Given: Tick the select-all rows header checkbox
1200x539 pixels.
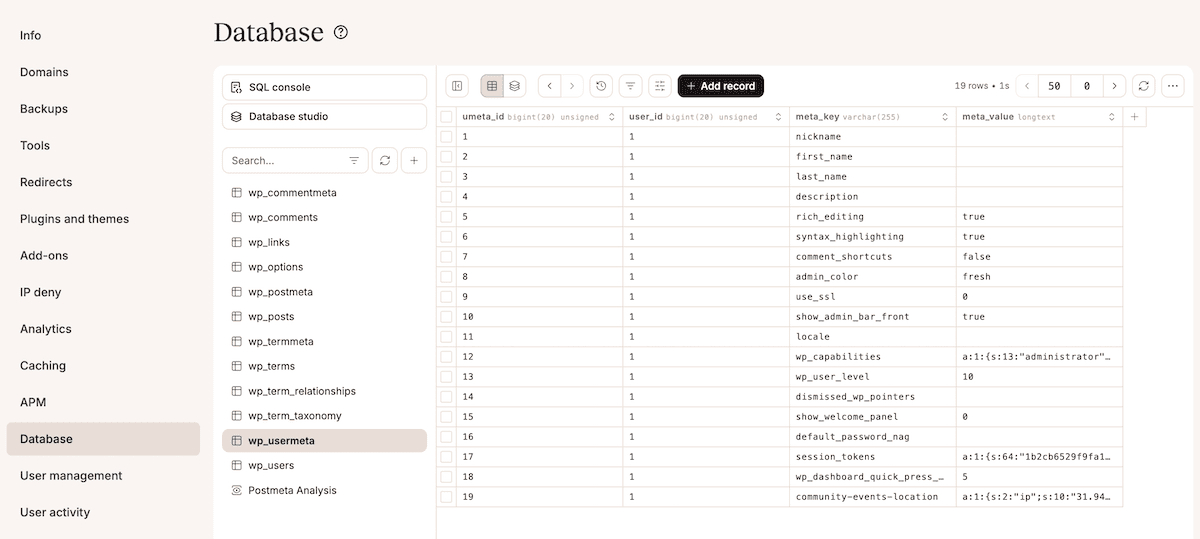Looking at the screenshot, I should pyautogui.click(x=447, y=117).
